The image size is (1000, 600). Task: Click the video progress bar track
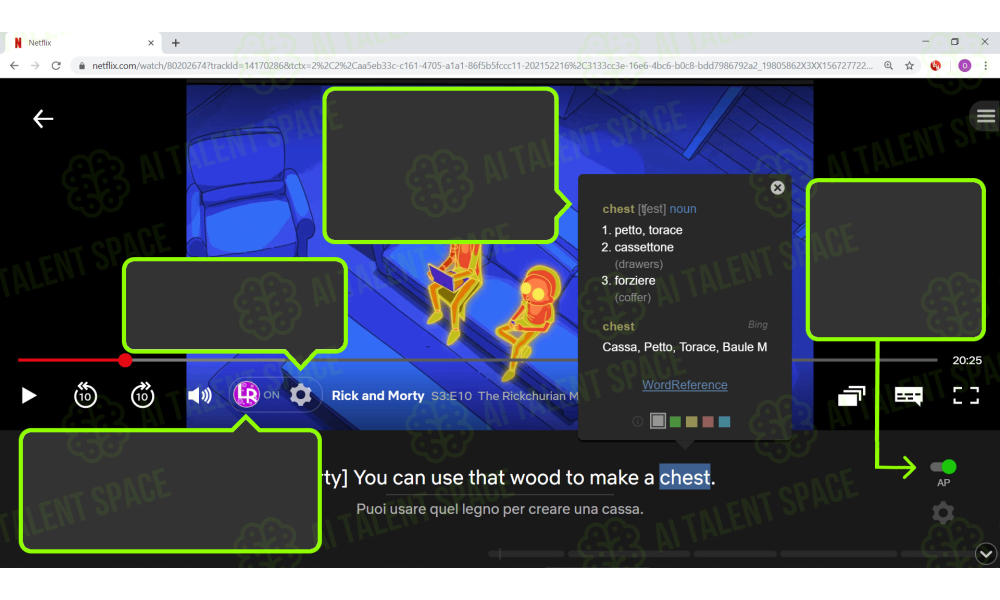click(x=477, y=360)
